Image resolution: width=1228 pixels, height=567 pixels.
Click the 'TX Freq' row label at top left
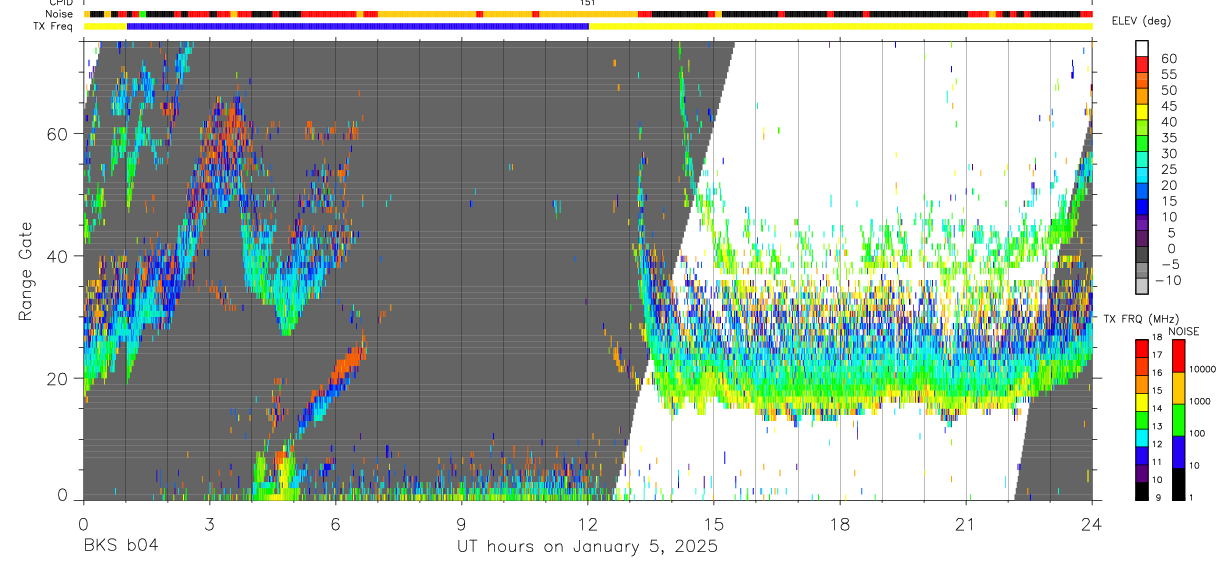54,26
